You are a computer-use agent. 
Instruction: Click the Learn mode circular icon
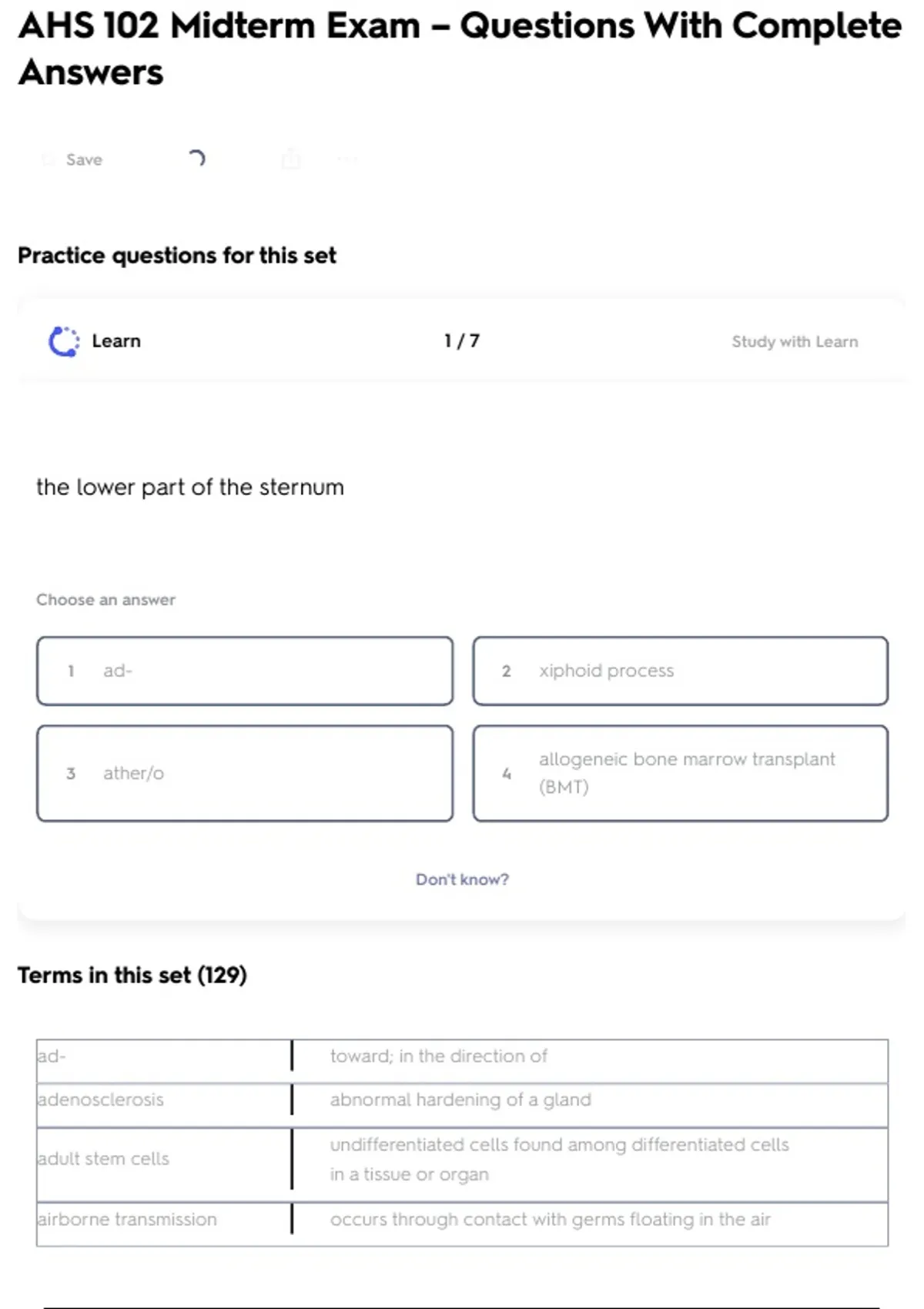(64, 341)
